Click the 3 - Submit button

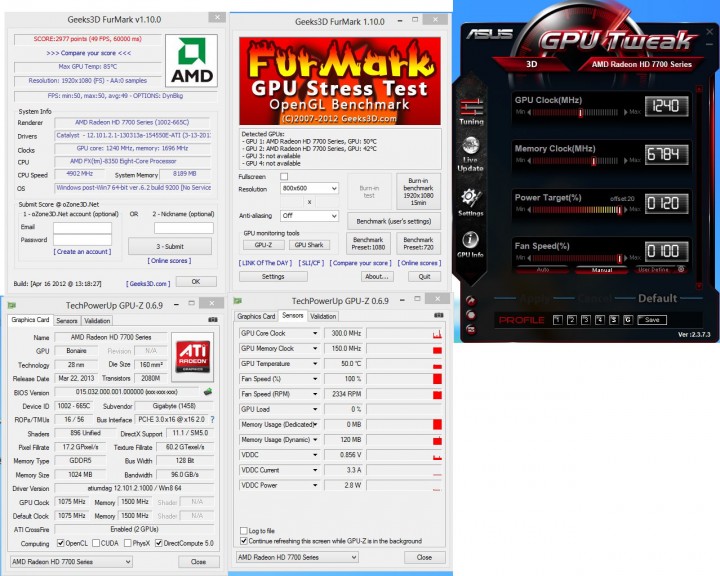coord(170,246)
